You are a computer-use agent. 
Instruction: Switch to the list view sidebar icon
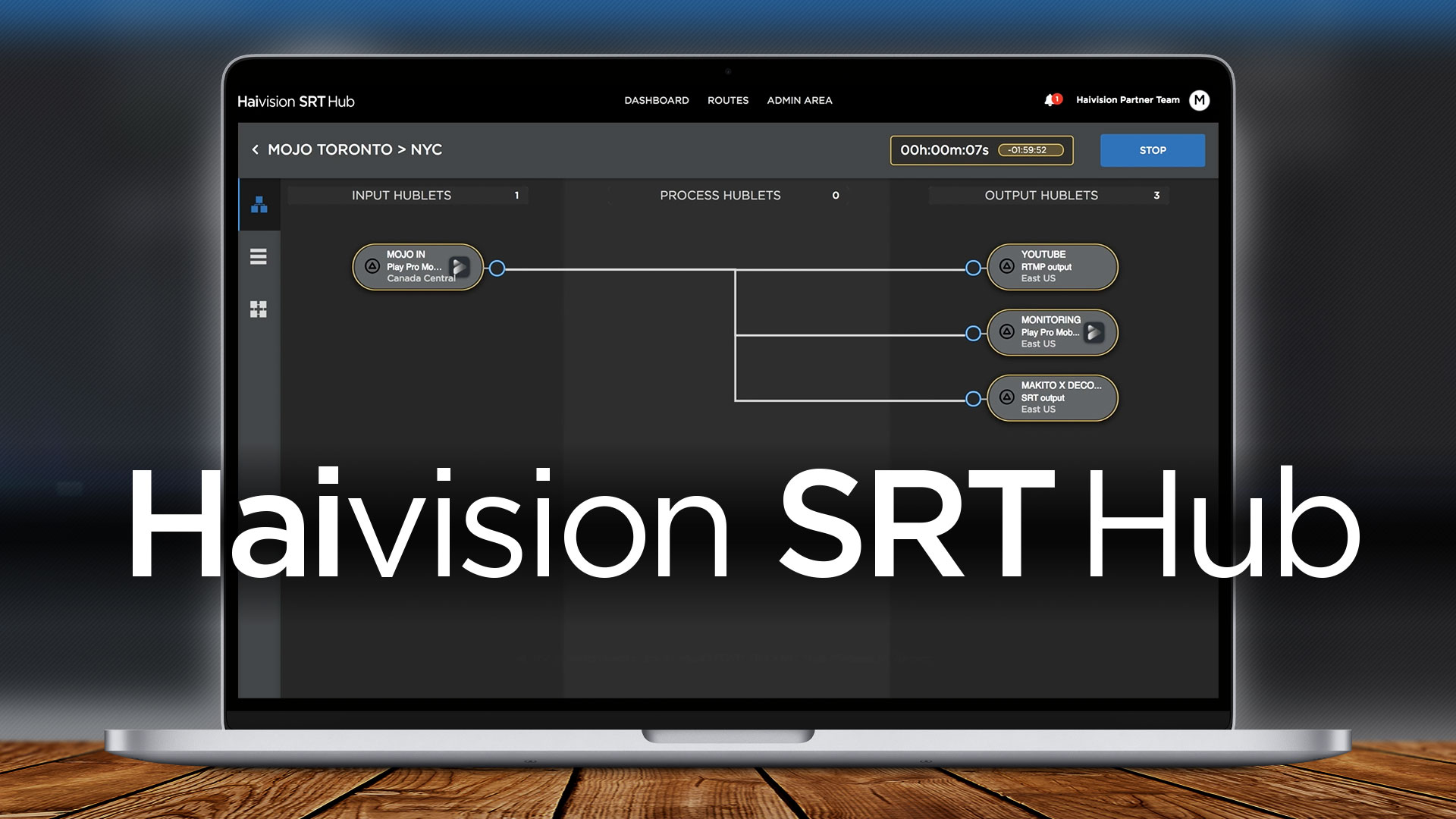pyautogui.click(x=259, y=256)
